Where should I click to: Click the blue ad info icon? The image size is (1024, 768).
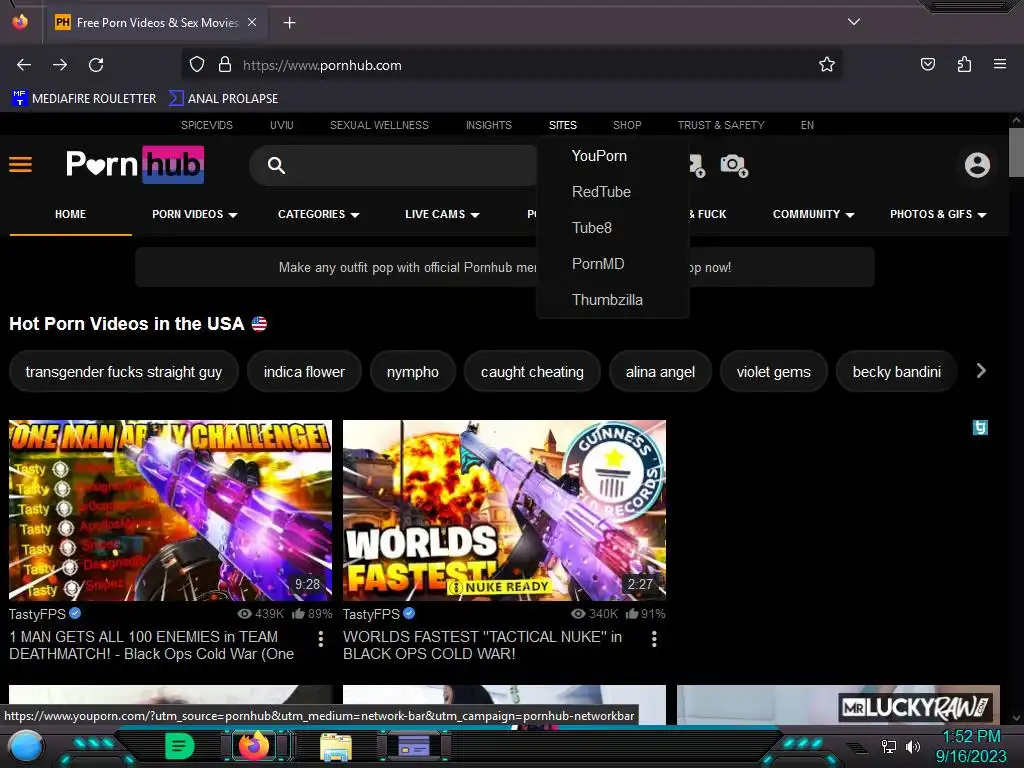[980, 427]
